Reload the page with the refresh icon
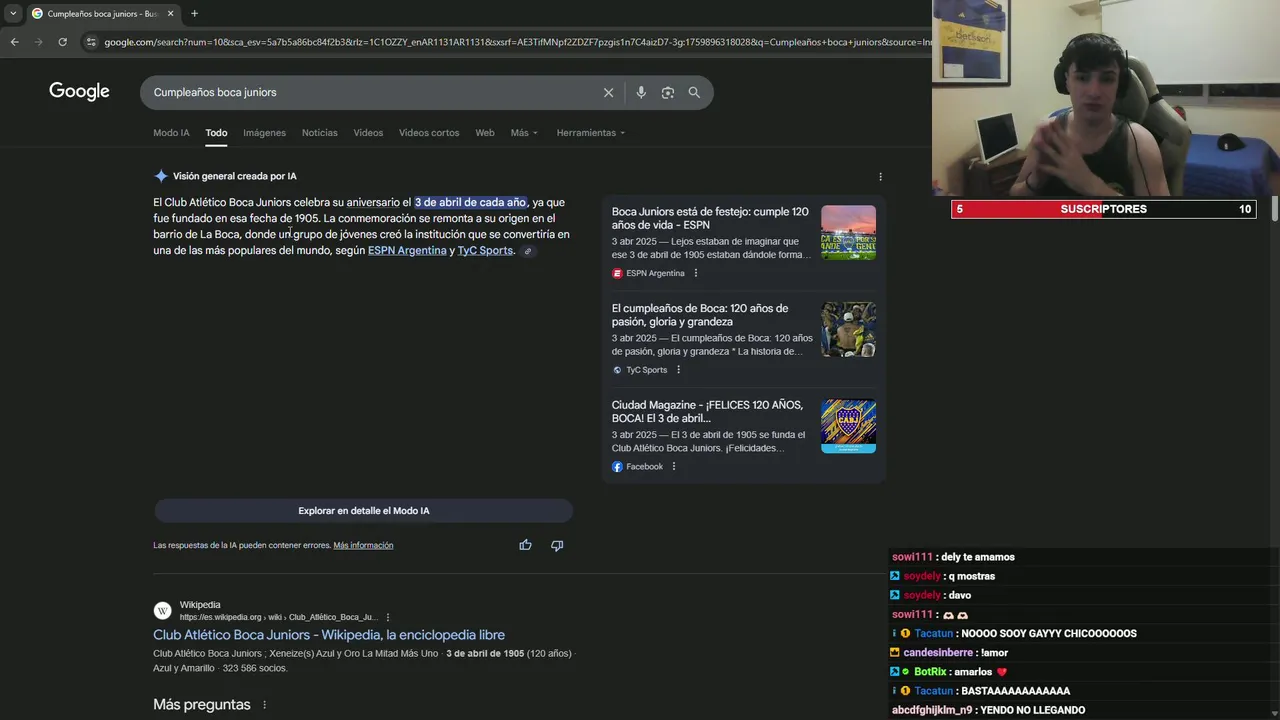 pos(62,42)
